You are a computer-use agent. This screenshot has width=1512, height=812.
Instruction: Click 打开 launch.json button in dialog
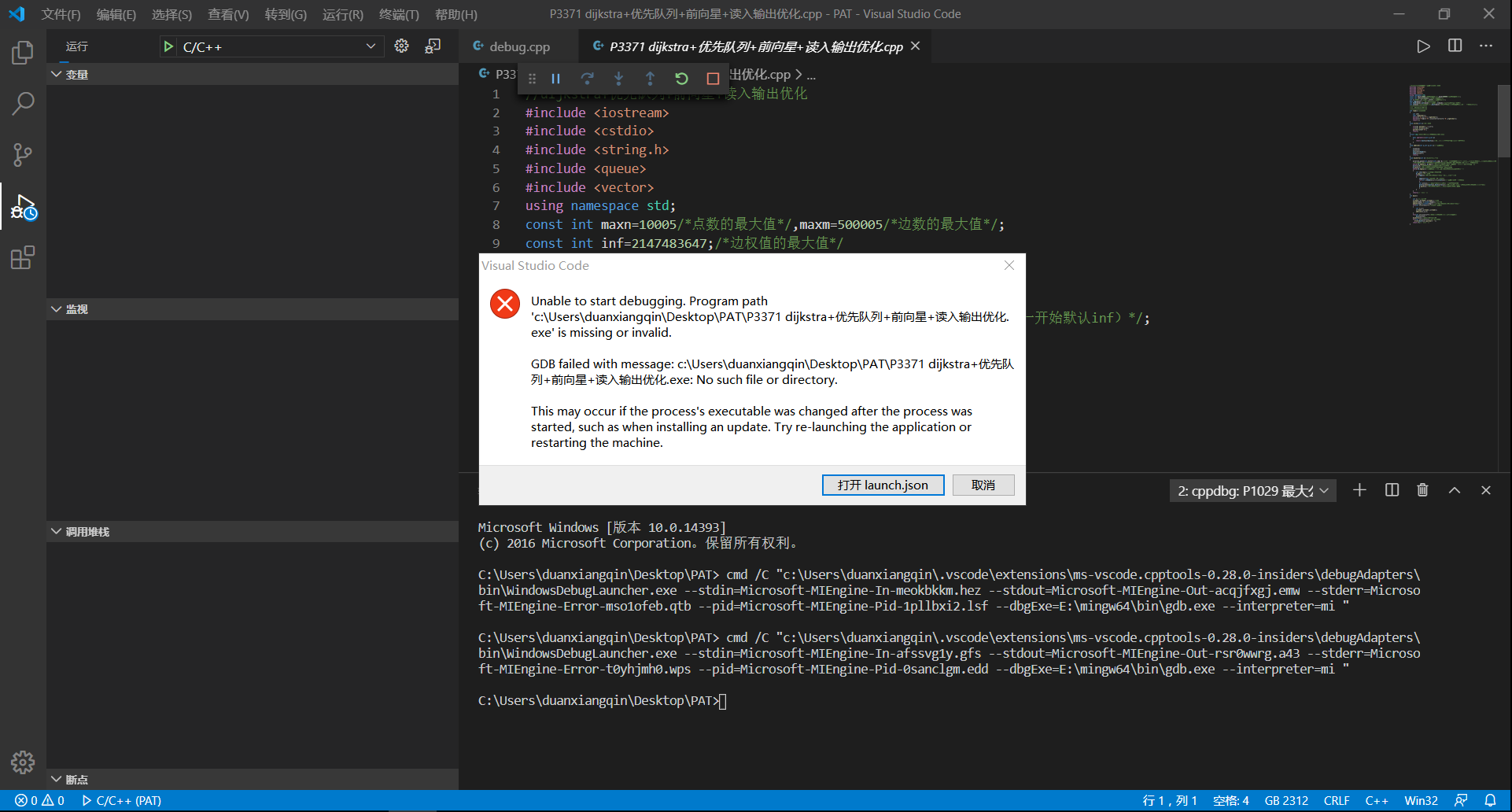883,485
